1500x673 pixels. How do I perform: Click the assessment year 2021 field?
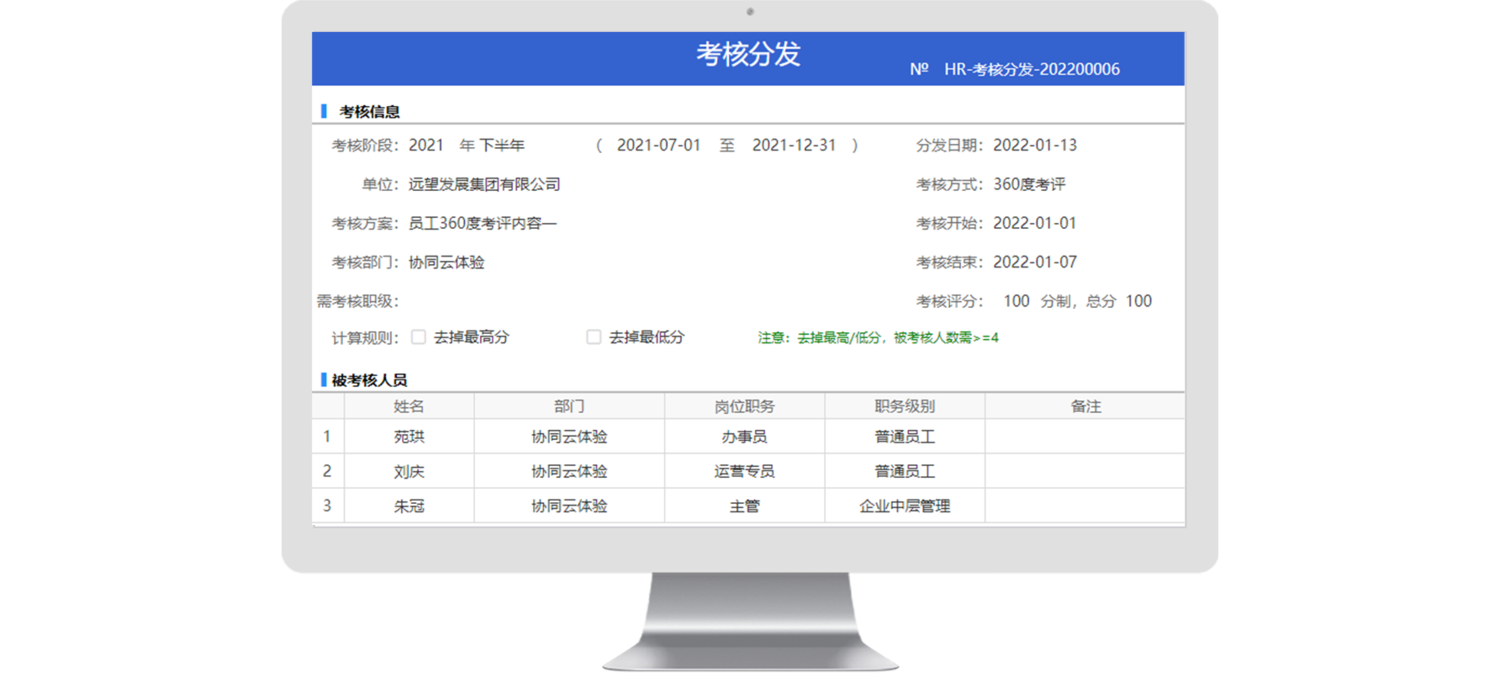(x=426, y=145)
